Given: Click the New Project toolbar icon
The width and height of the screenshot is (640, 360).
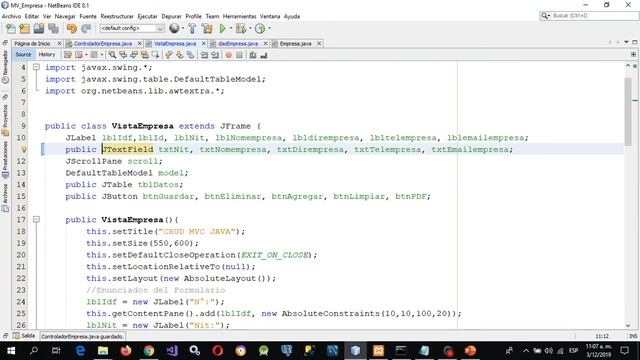Looking at the screenshot, I should point(24,29).
